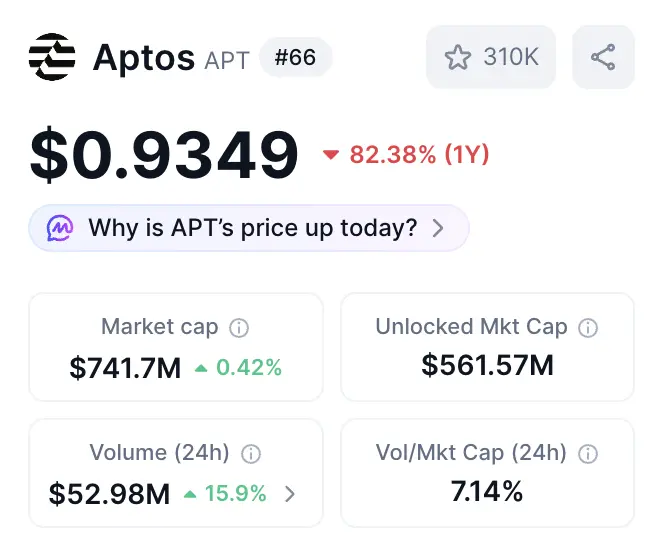Screen dimensions: 658x542
Task: Click the $52.98M volume value
Action: tap(109, 493)
